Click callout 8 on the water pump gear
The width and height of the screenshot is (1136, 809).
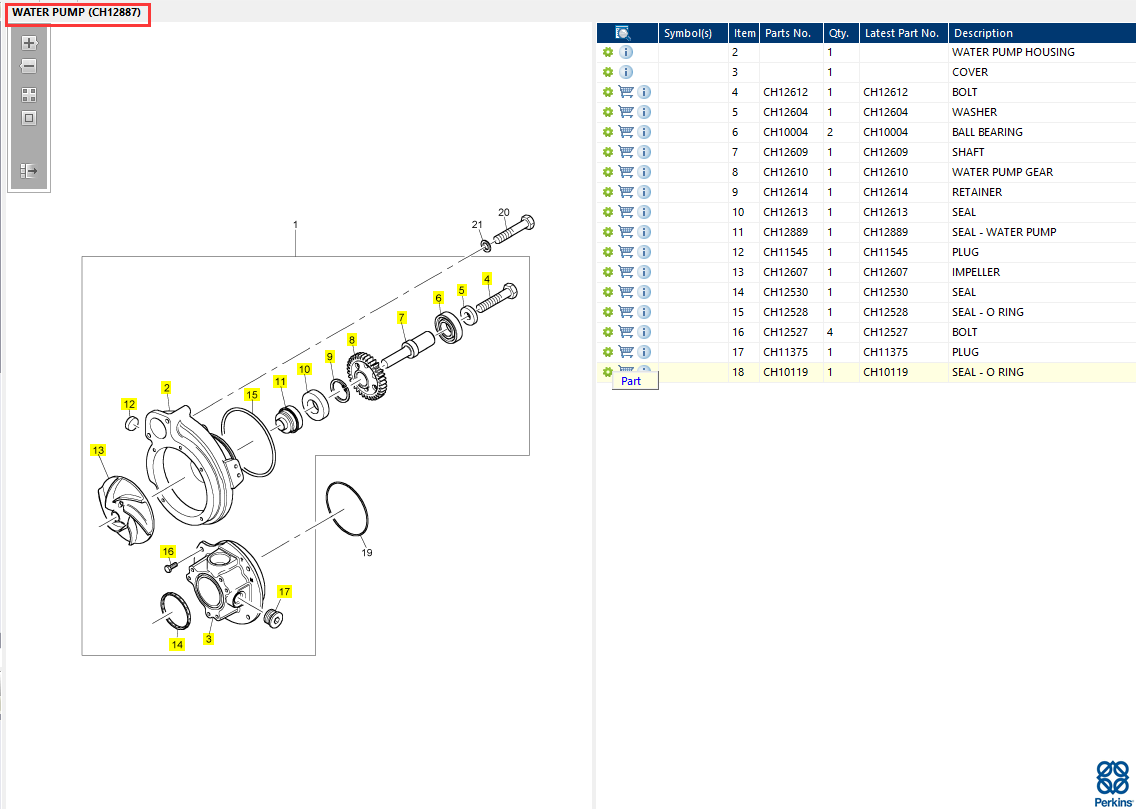tap(352, 339)
